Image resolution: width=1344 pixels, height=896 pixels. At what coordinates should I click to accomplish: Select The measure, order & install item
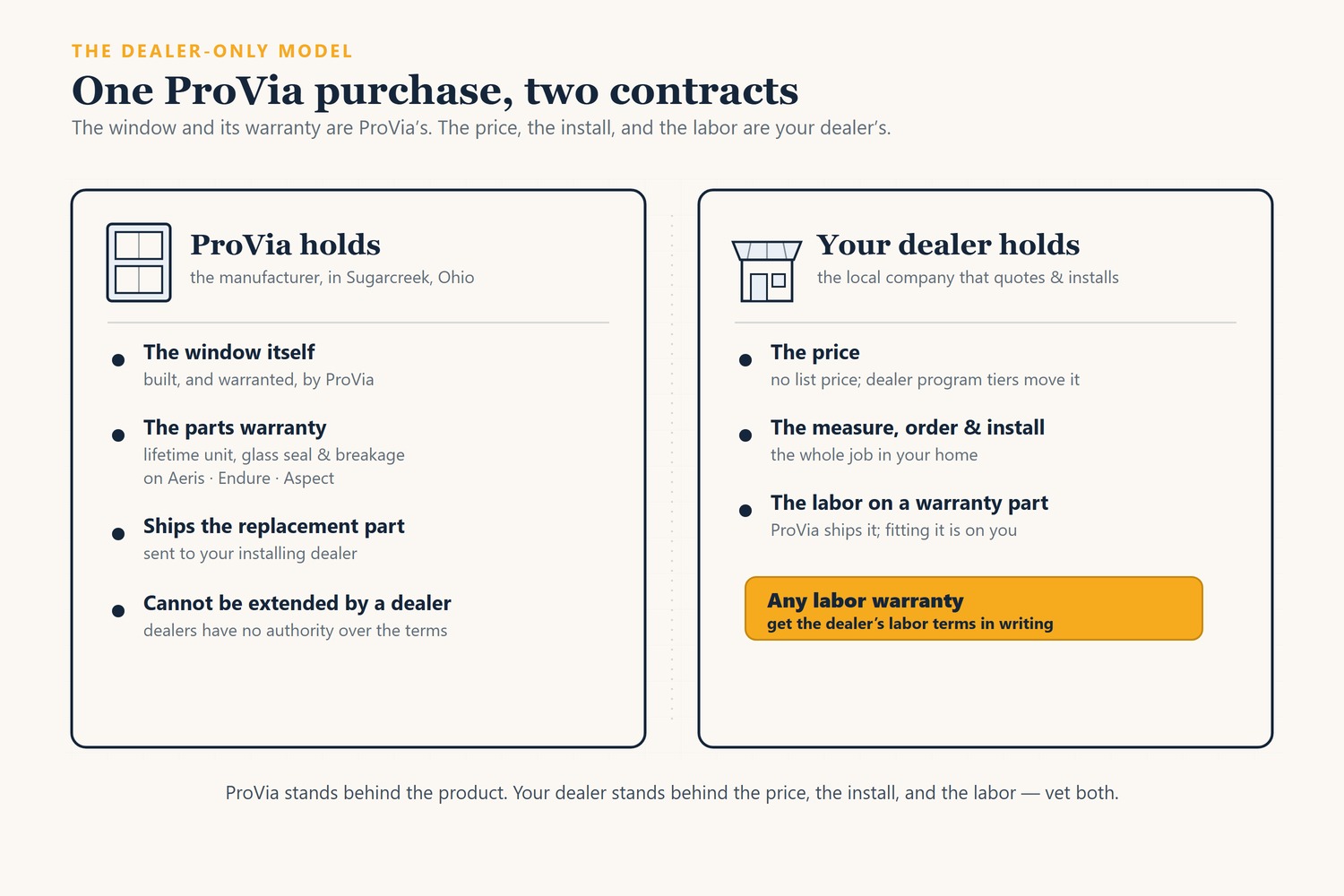point(908,427)
